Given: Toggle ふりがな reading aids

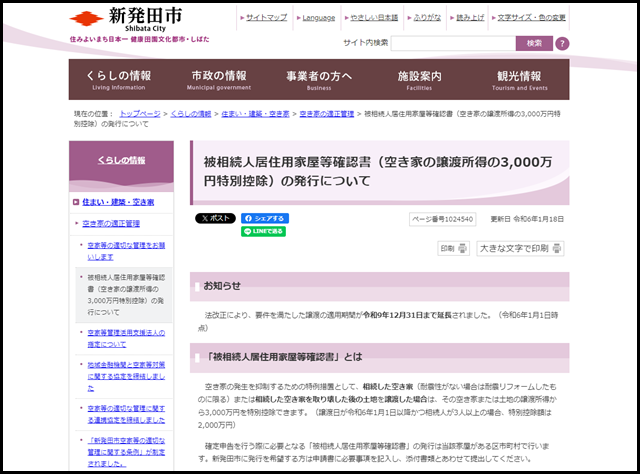Looking at the screenshot, I should [426, 17].
